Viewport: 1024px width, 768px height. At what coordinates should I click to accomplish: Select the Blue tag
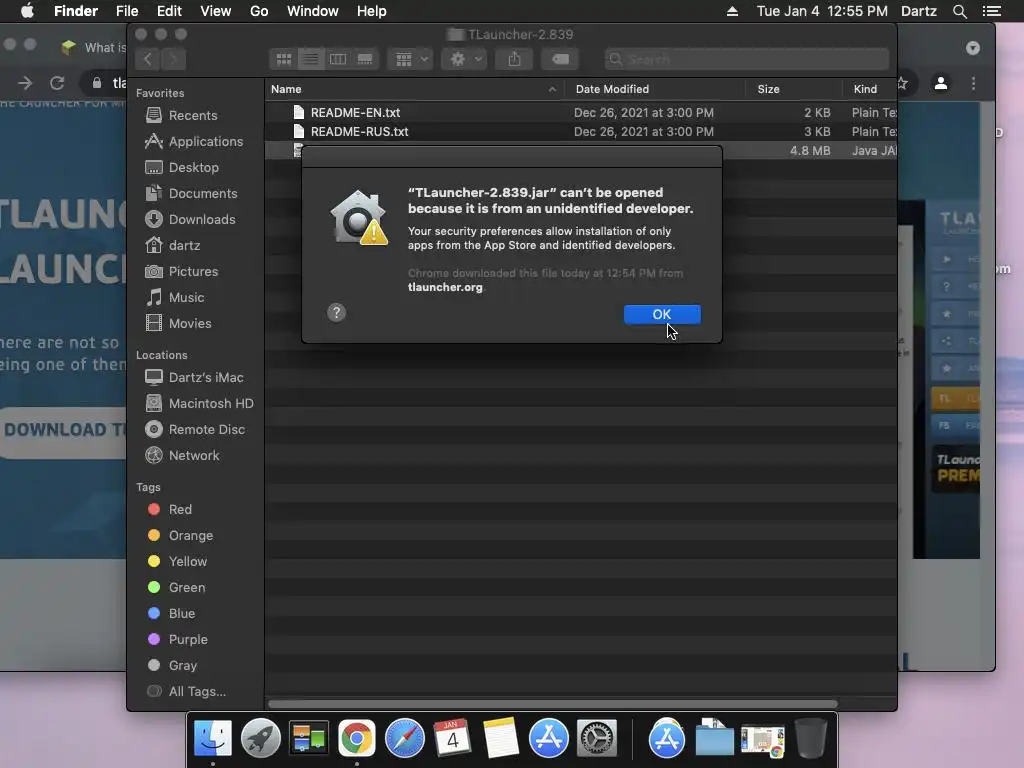click(x=182, y=614)
